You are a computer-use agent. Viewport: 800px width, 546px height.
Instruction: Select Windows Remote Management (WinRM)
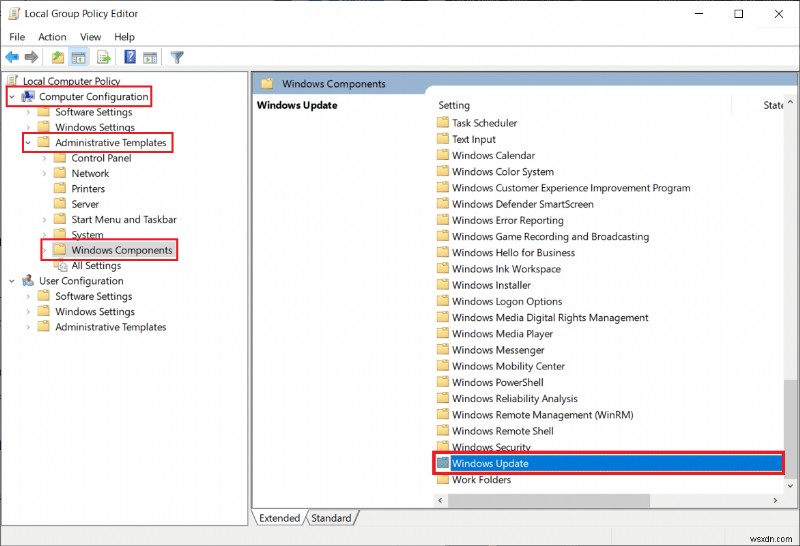click(x=542, y=414)
